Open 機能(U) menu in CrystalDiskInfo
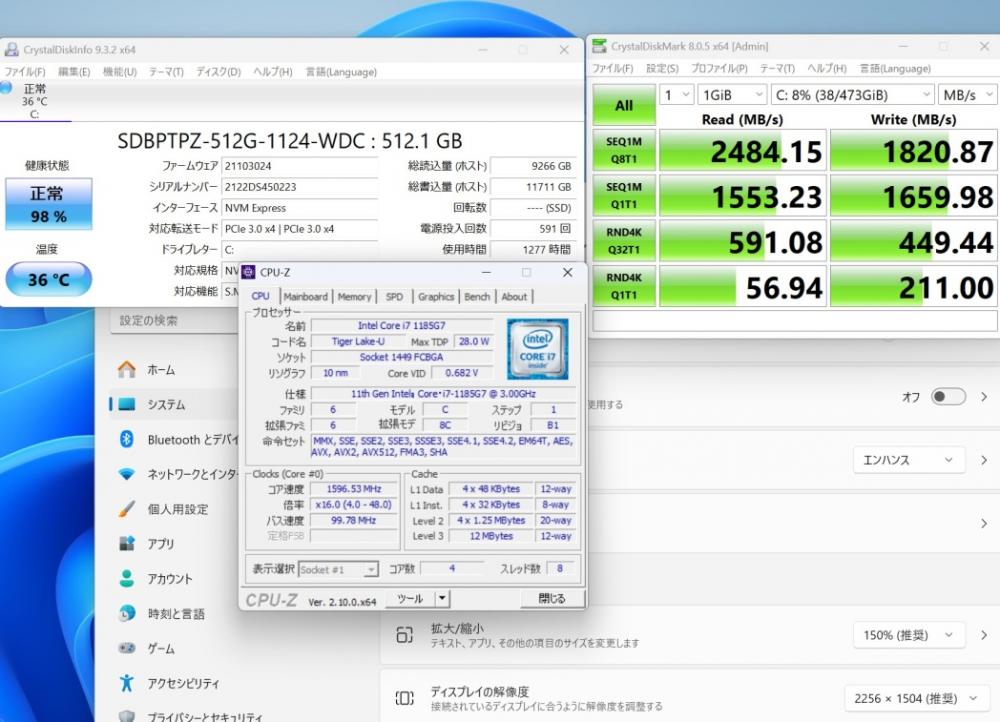The height and width of the screenshot is (722, 1000). click(x=120, y=72)
